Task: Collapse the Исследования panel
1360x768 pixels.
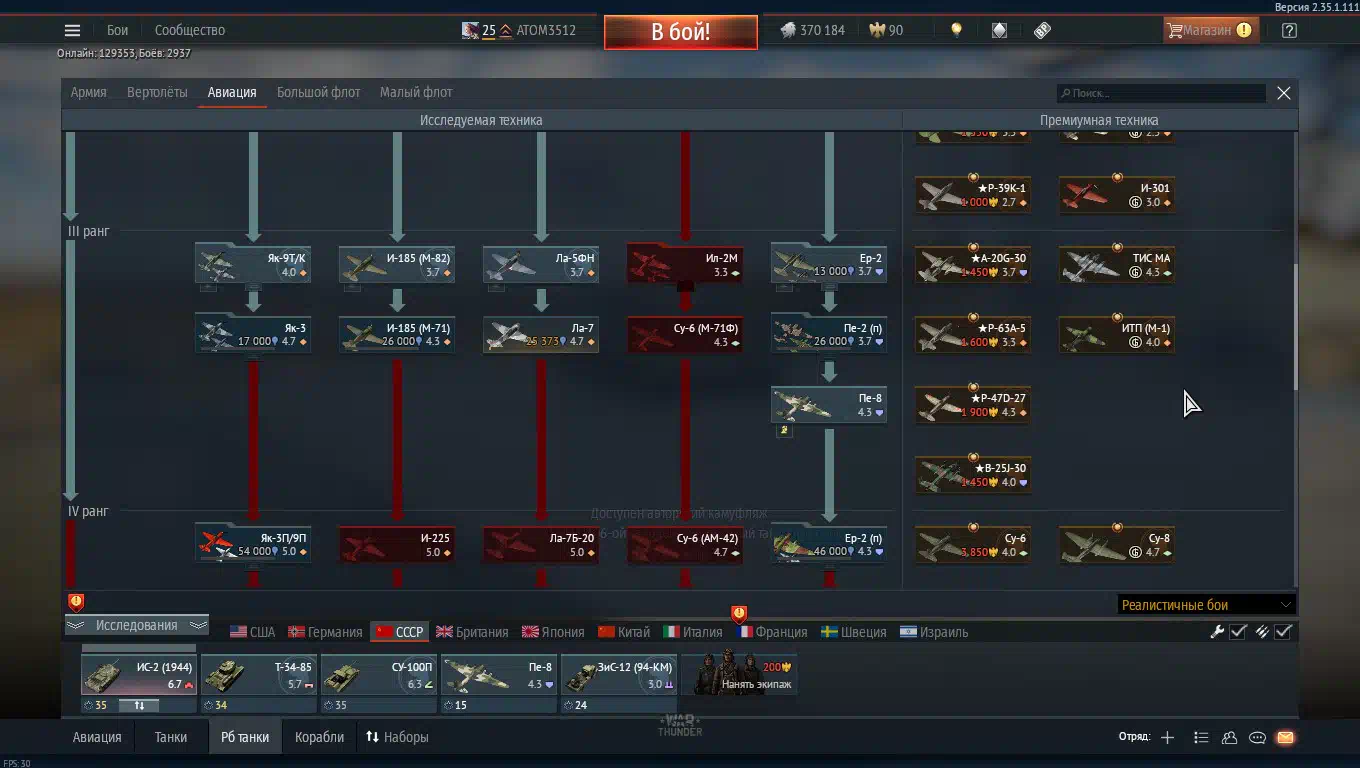Action: (x=136, y=625)
